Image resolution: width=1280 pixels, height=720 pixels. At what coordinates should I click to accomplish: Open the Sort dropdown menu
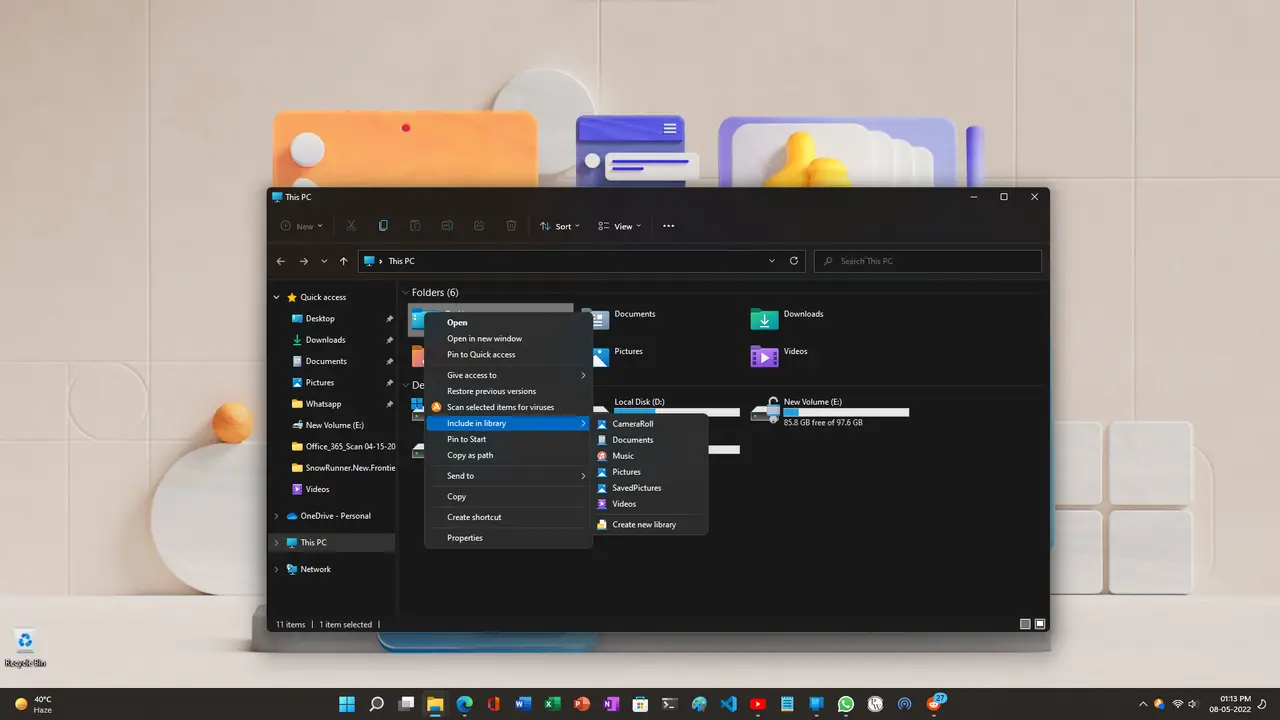[x=561, y=226]
